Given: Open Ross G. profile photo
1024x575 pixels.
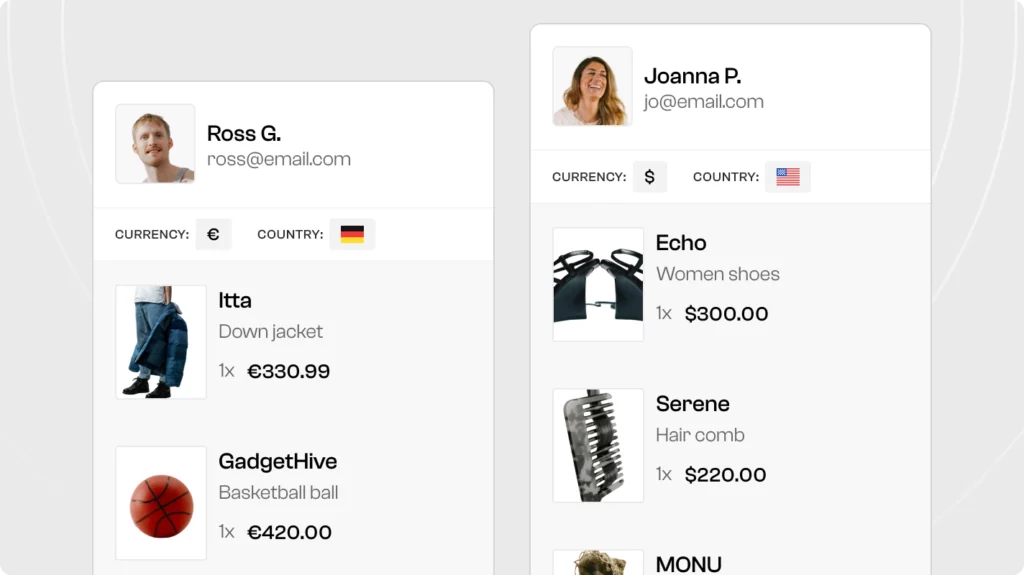Looking at the screenshot, I should [x=155, y=144].
